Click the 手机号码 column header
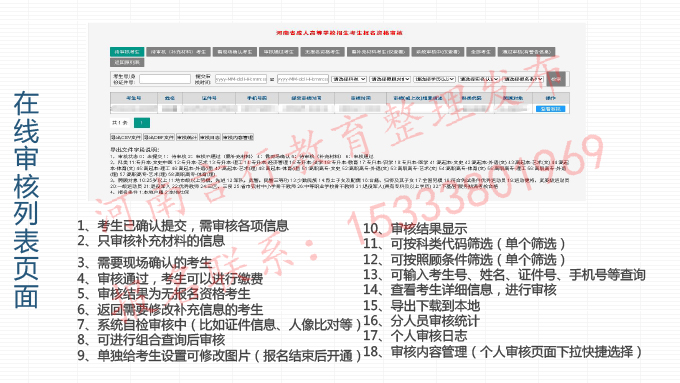680x383 pixels. [x=257, y=98]
